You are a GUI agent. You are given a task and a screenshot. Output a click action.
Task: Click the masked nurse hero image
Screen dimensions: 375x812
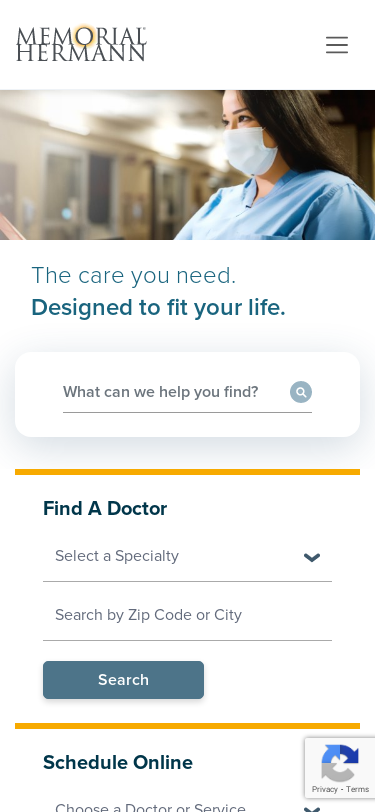[x=188, y=165]
